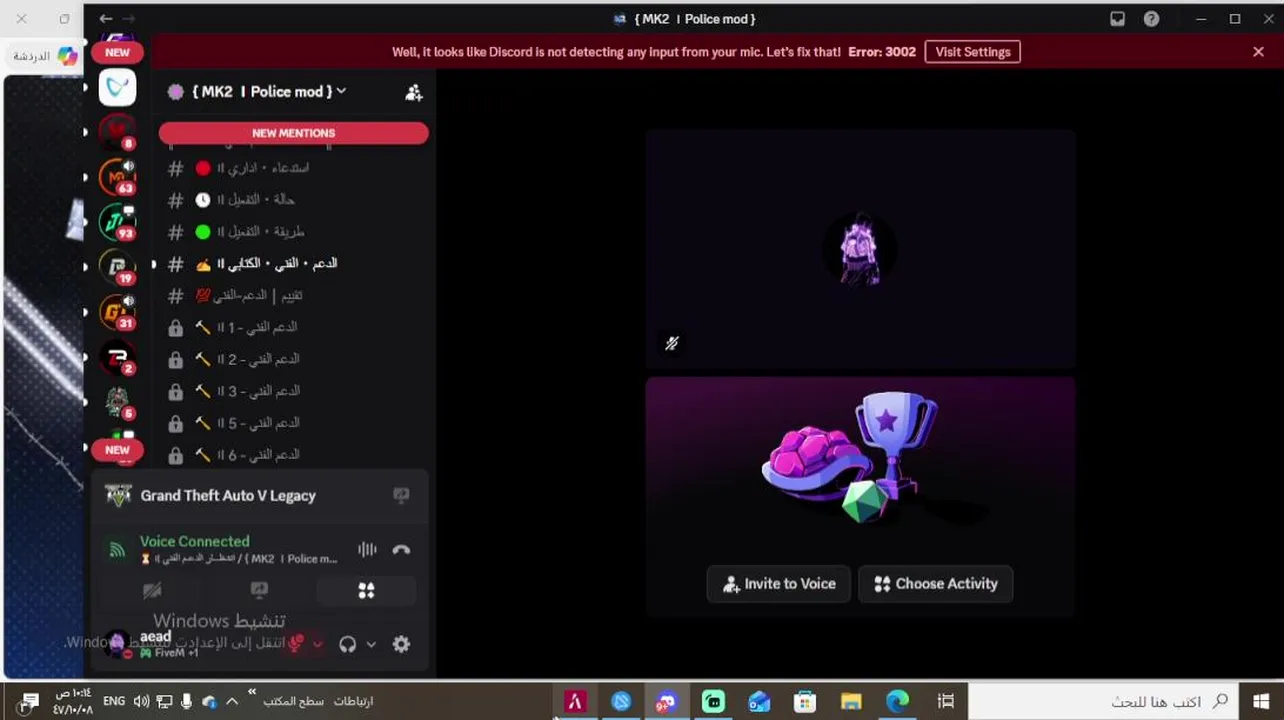Toggle deafen with the headphones icon
1284x720 pixels.
point(347,644)
